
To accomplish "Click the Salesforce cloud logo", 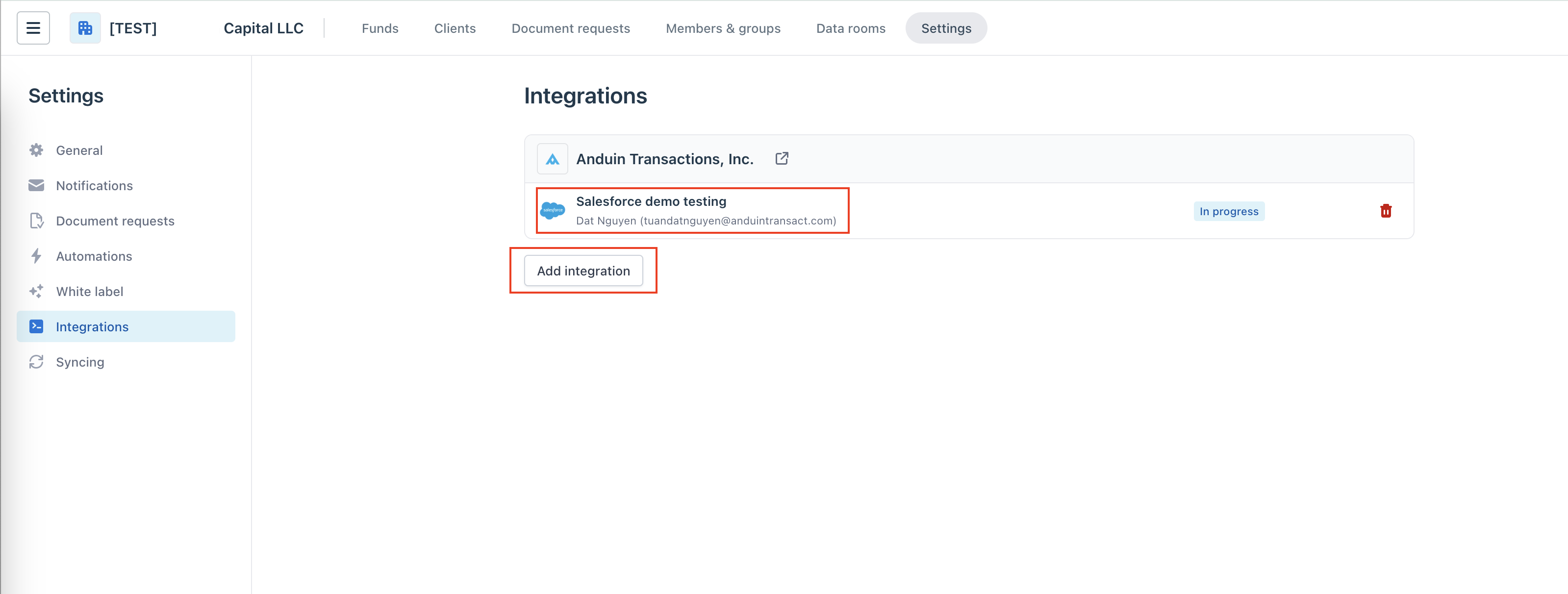I will 553,211.
